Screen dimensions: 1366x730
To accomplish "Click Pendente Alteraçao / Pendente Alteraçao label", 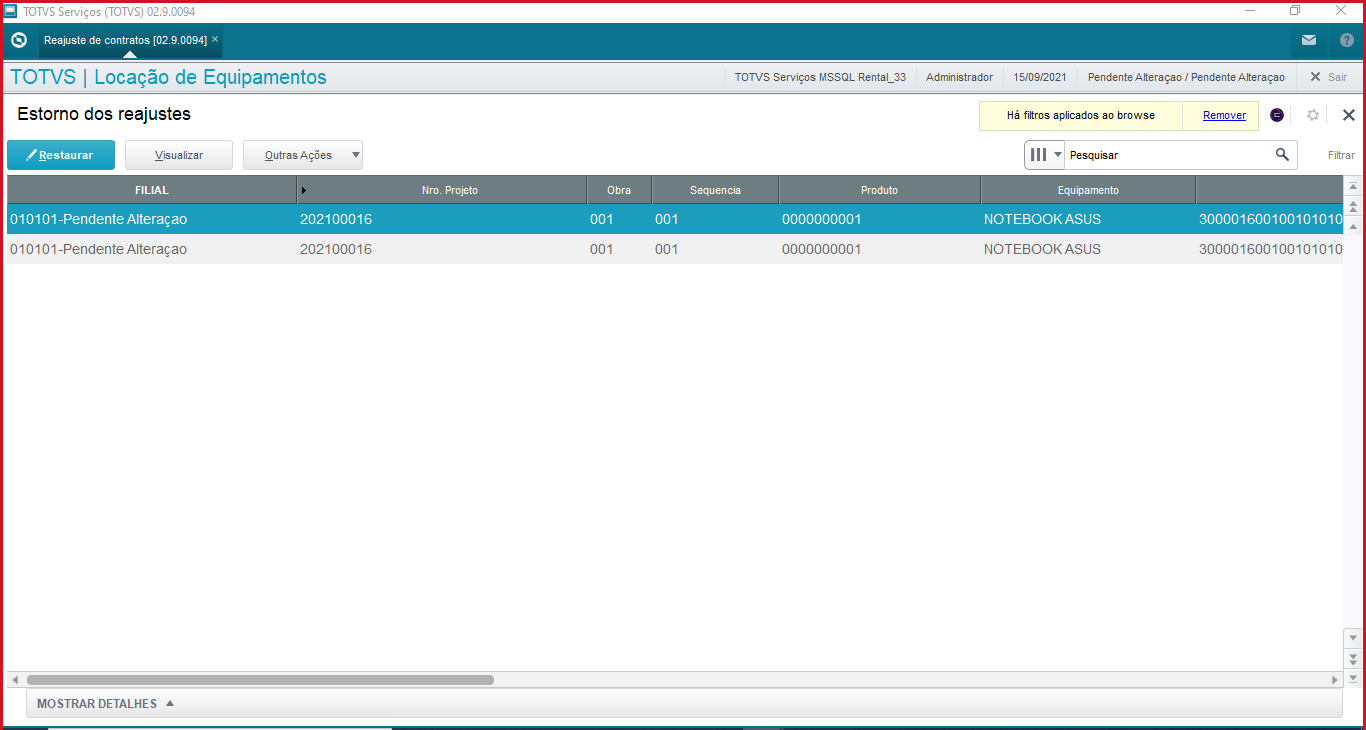I will click(1186, 77).
